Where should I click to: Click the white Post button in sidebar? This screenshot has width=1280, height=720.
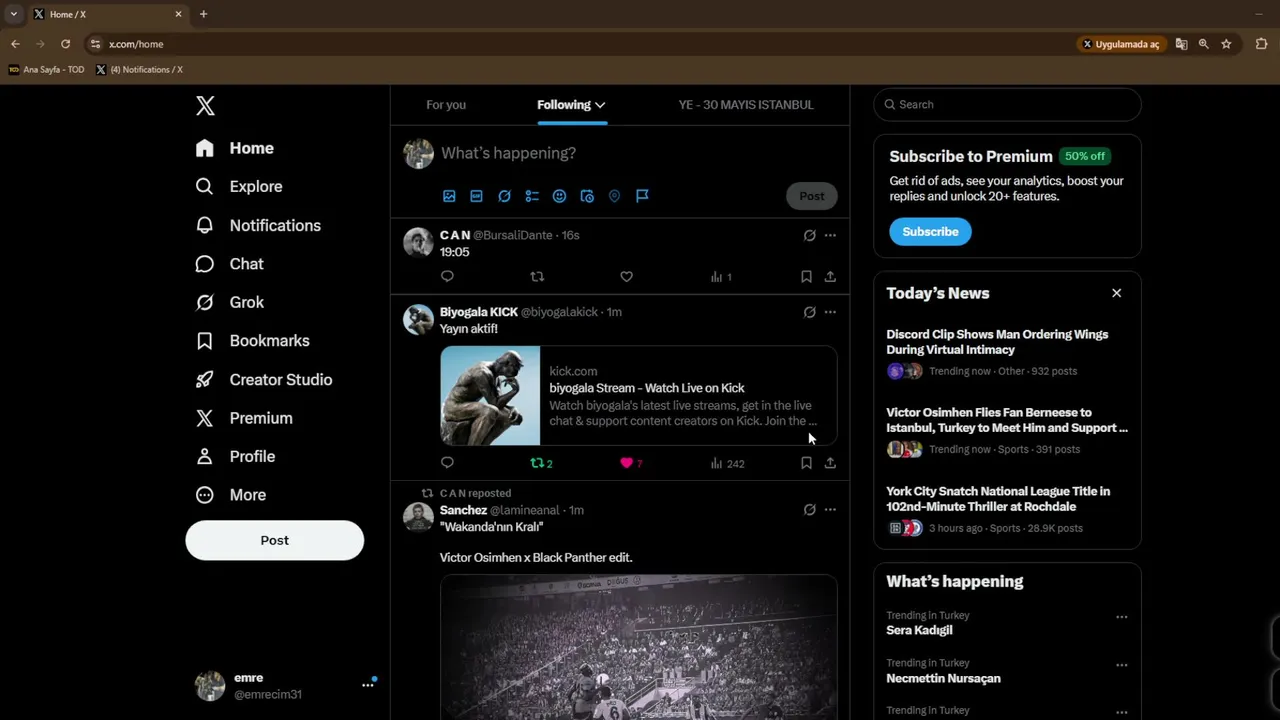point(274,540)
